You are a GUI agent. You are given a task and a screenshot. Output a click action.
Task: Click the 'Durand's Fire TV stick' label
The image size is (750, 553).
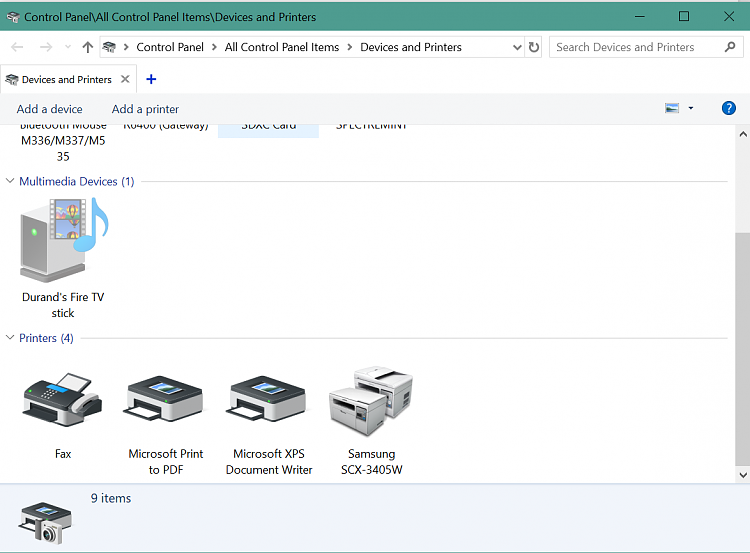point(63,305)
